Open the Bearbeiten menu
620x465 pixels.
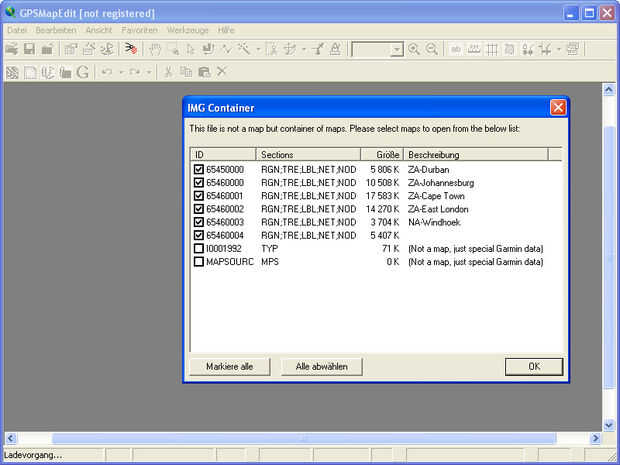[56, 30]
